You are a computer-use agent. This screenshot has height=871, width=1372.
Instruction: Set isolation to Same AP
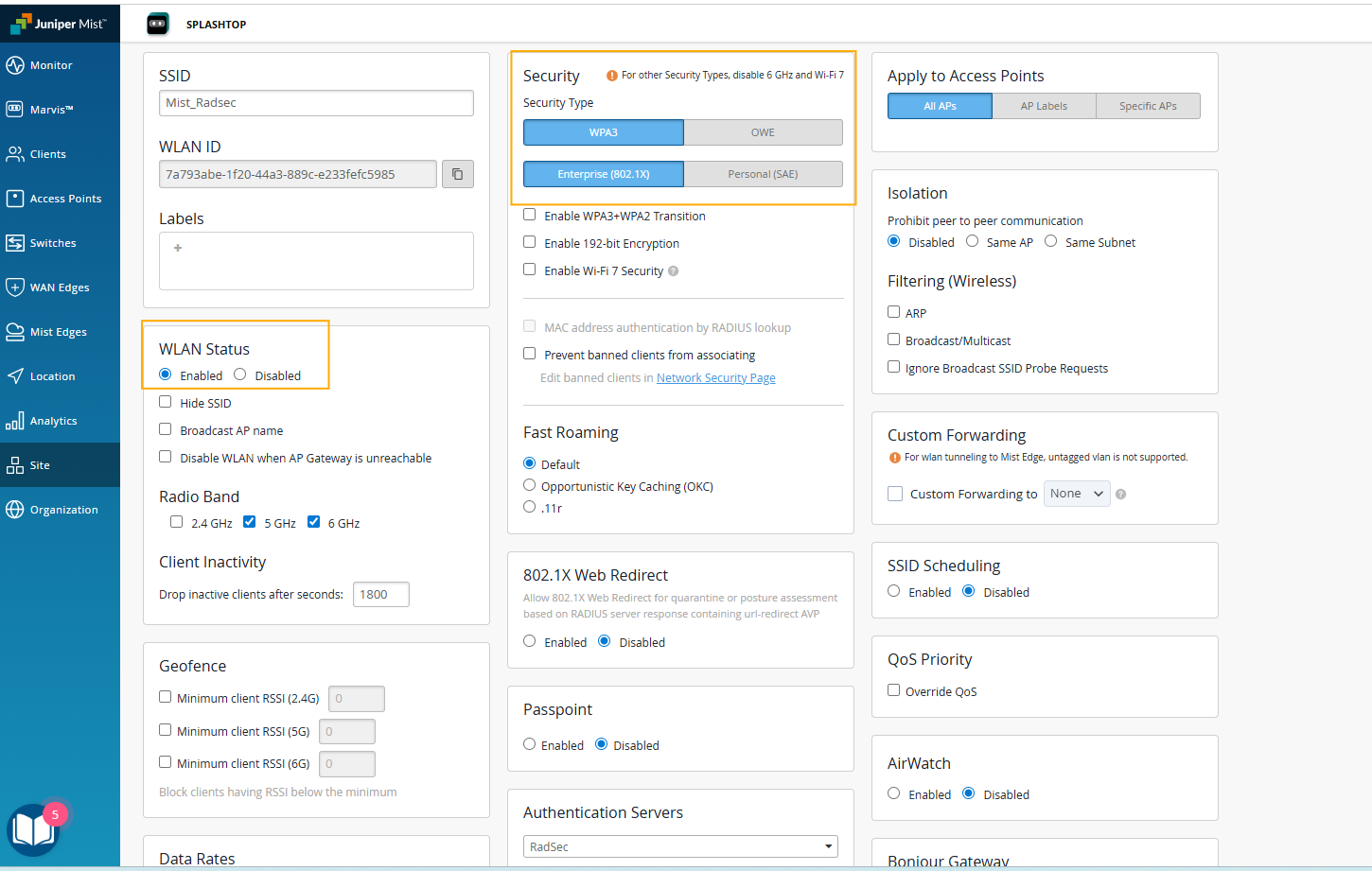click(x=973, y=241)
